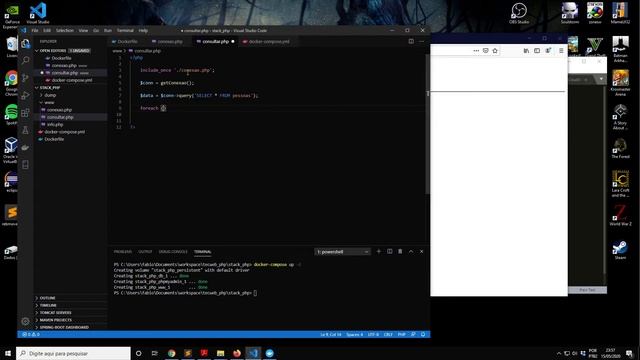The image size is (640, 360).
Task: Click CRLF line ending in status bar
Action: click(x=388, y=334)
